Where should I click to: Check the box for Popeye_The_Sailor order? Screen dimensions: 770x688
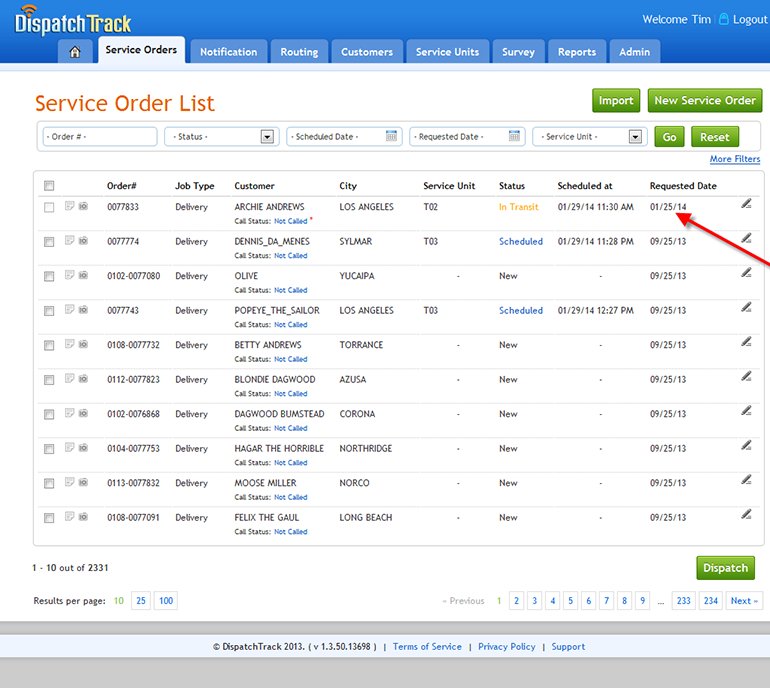pyautogui.click(x=49, y=311)
